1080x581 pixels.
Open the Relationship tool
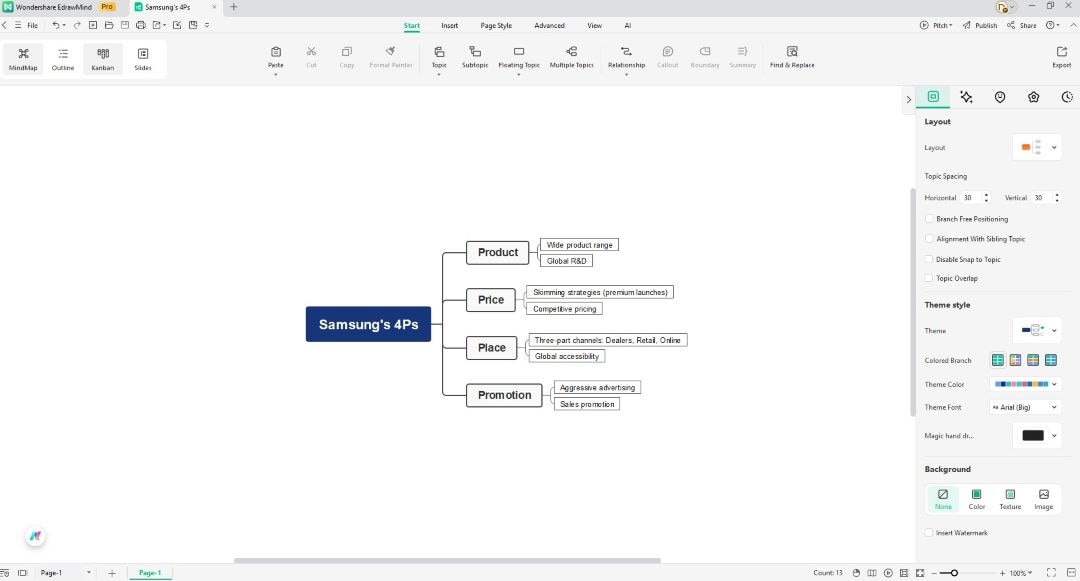click(626, 57)
